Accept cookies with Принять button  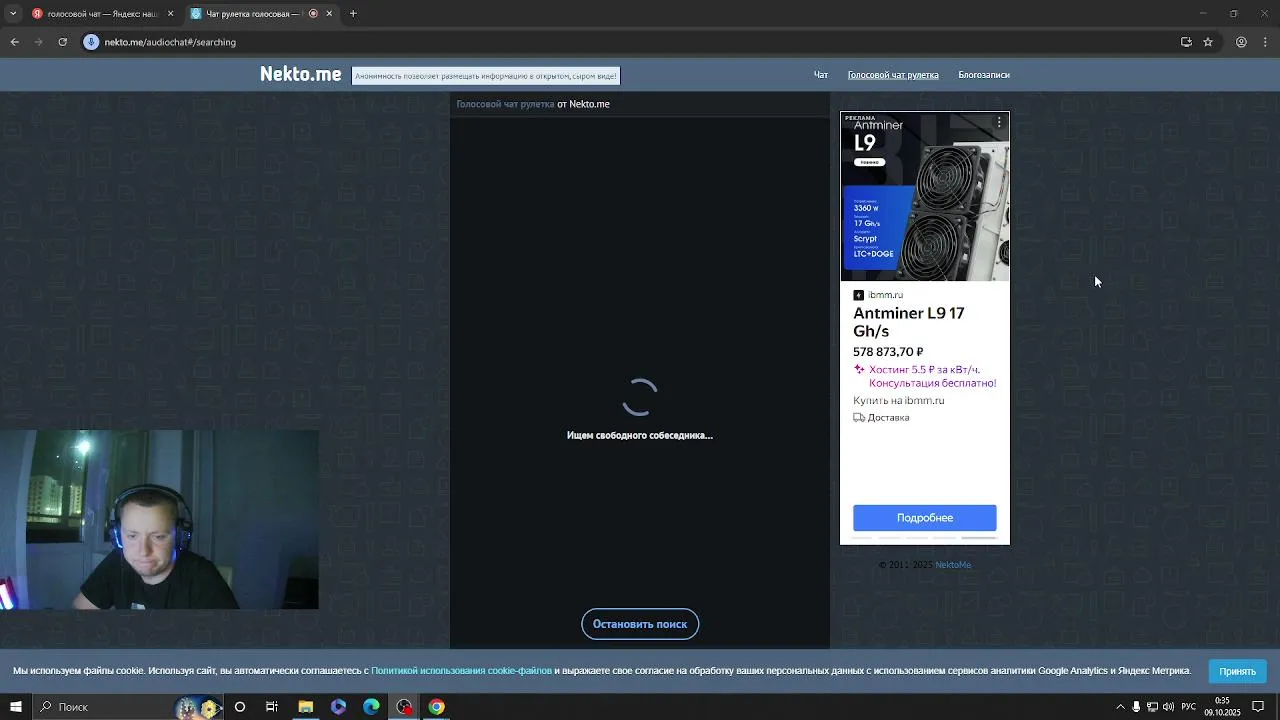(1237, 671)
